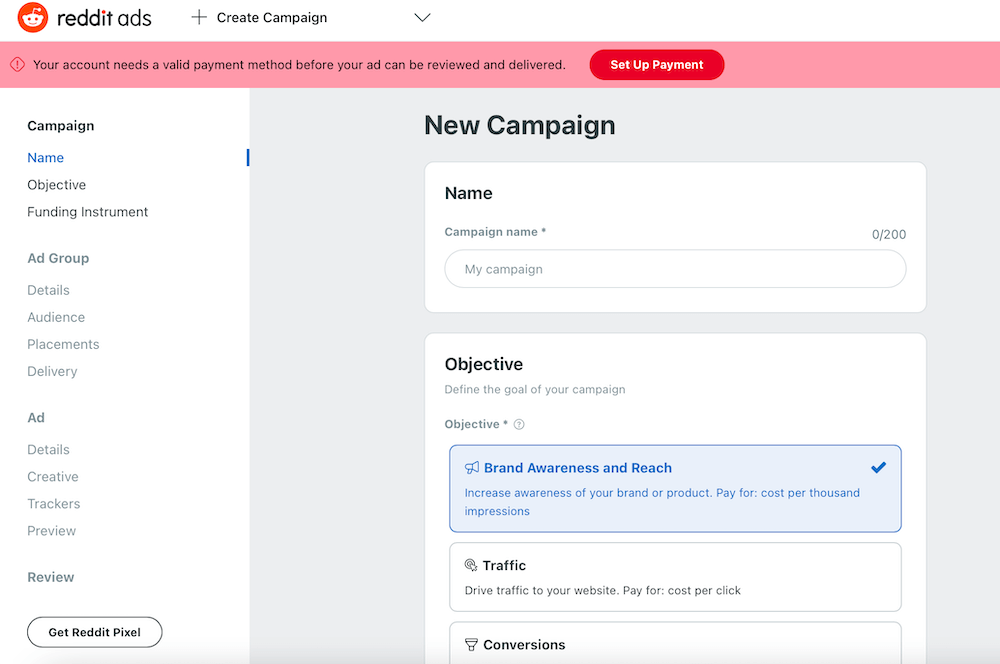Open Delivery in Ad Group sidebar
The width and height of the screenshot is (1000, 664).
click(52, 371)
